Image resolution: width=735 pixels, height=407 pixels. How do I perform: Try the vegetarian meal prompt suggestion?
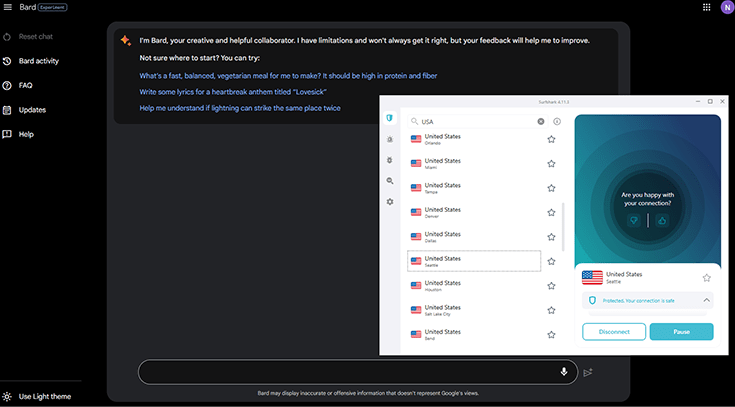pyautogui.click(x=288, y=75)
